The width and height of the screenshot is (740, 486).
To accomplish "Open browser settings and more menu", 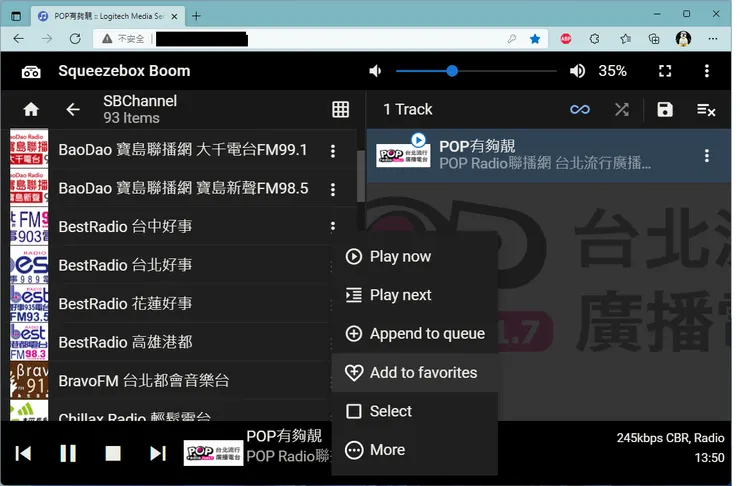I will pyautogui.click(x=713, y=39).
